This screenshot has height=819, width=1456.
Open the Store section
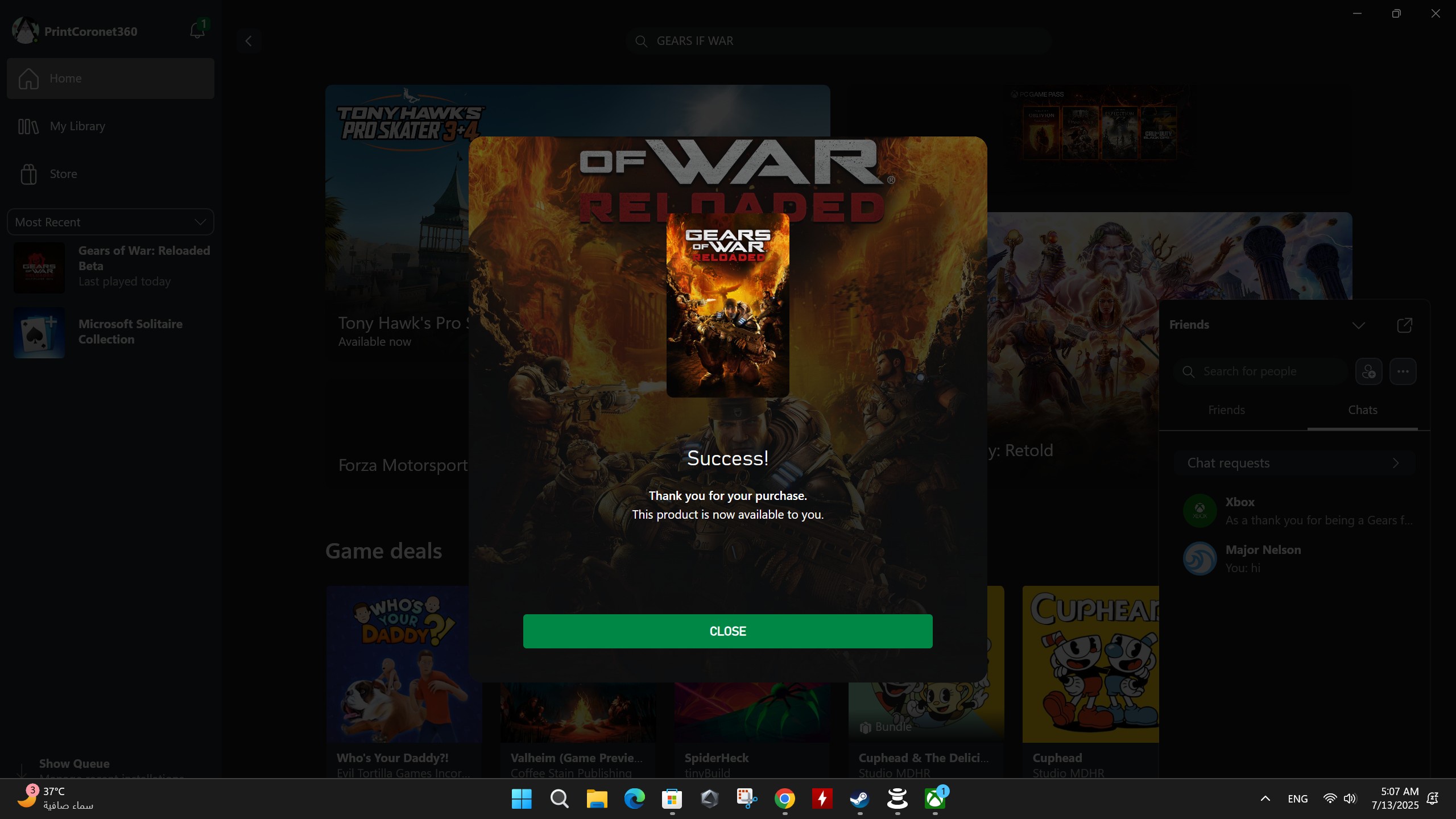tap(110, 174)
